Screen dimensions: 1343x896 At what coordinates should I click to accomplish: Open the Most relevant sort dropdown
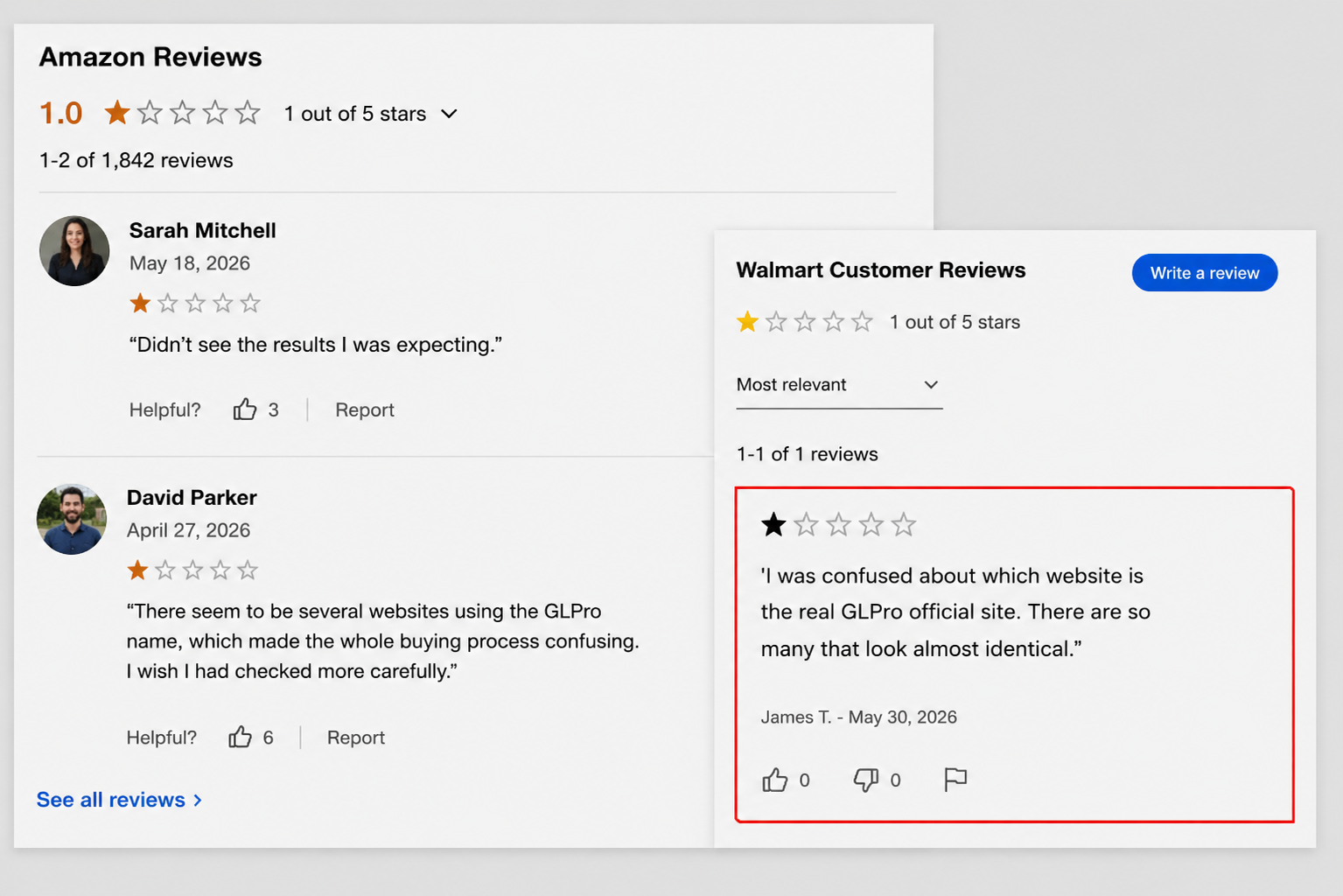click(x=839, y=385)
